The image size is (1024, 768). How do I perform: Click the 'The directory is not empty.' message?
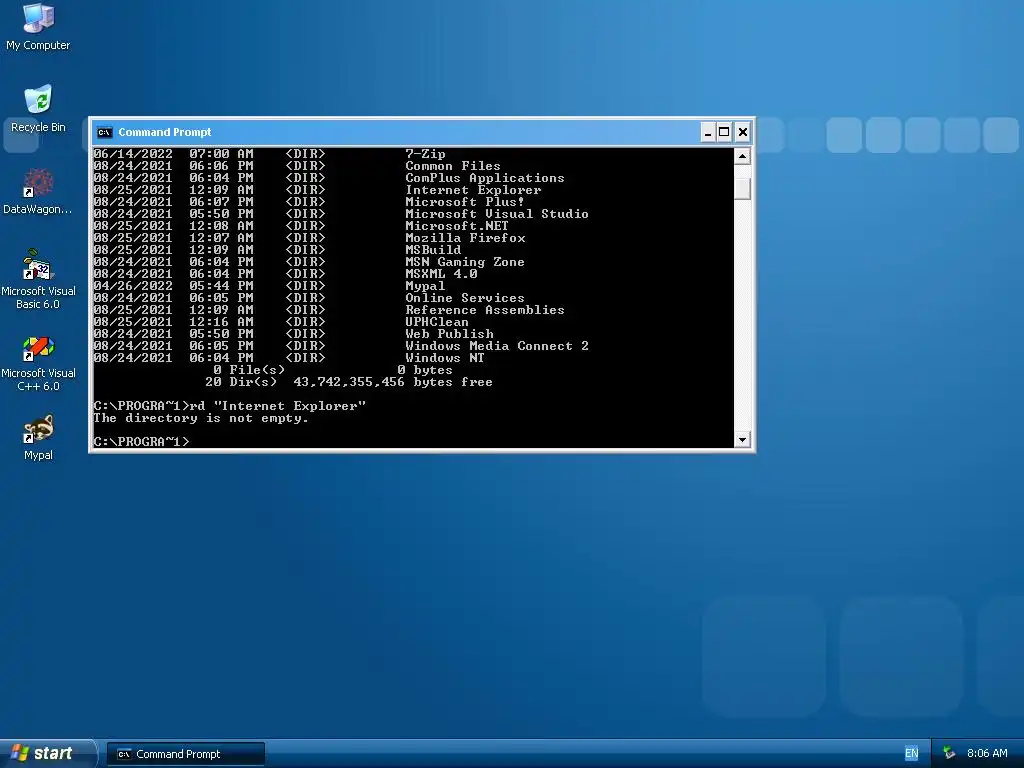[x=200, y=418]
